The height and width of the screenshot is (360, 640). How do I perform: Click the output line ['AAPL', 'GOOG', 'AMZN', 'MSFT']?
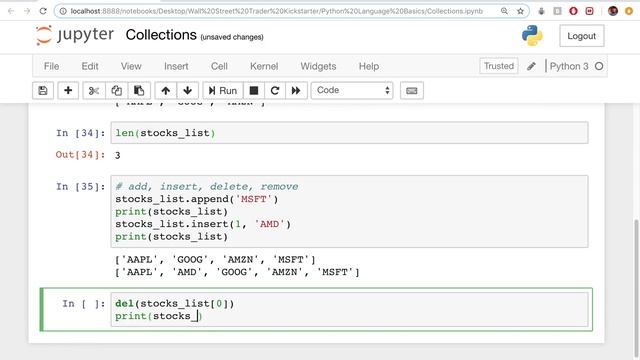point(215,259)
